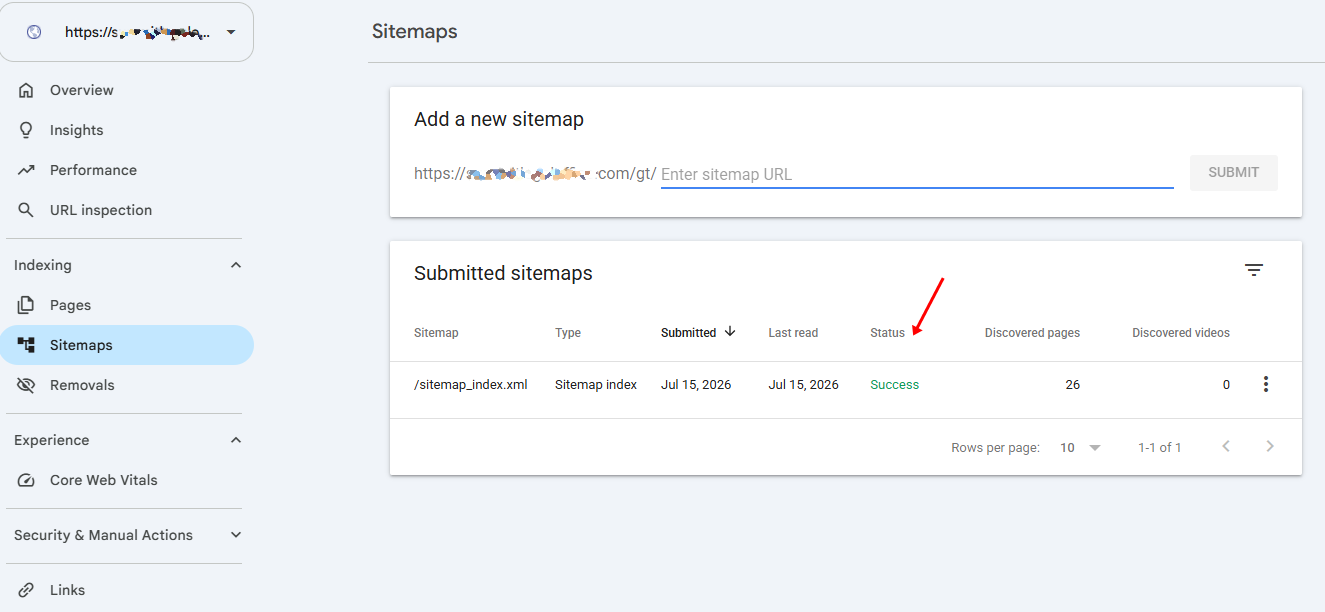Click the Sitemaps page title
Viewport: 1325px width, 612px height.
[415, 31]
